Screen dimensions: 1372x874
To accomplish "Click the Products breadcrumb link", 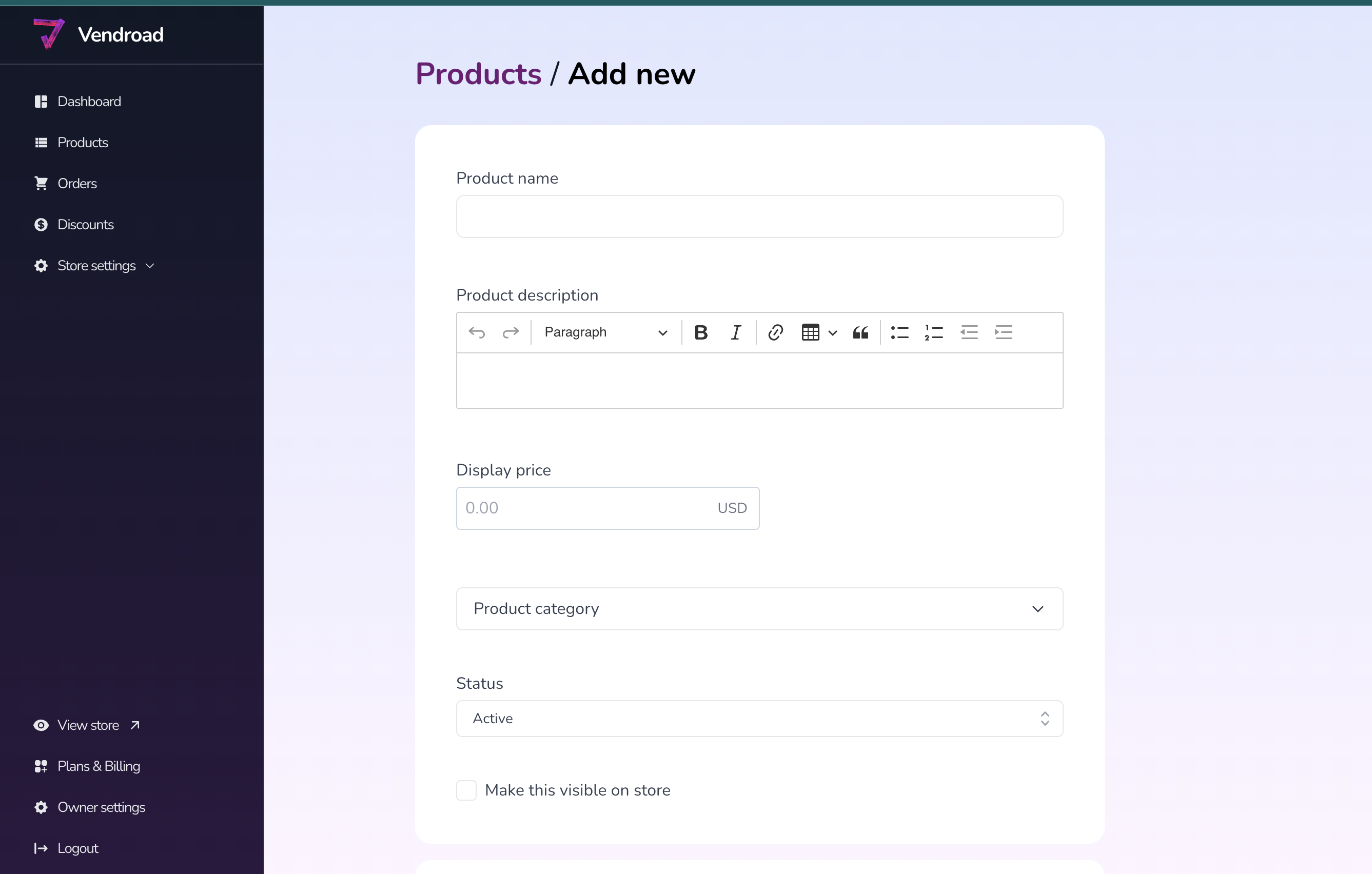I will 478,73.
